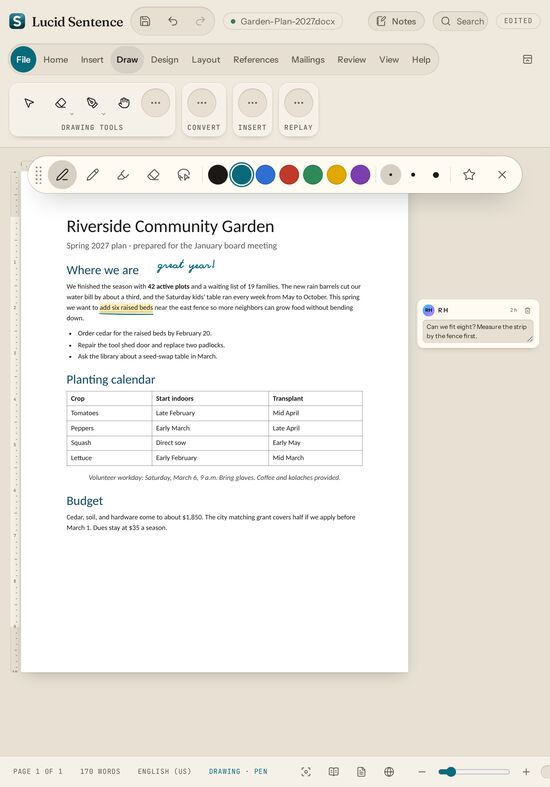
Task: Pick the yellow ink color
Action: coord(337,175)
